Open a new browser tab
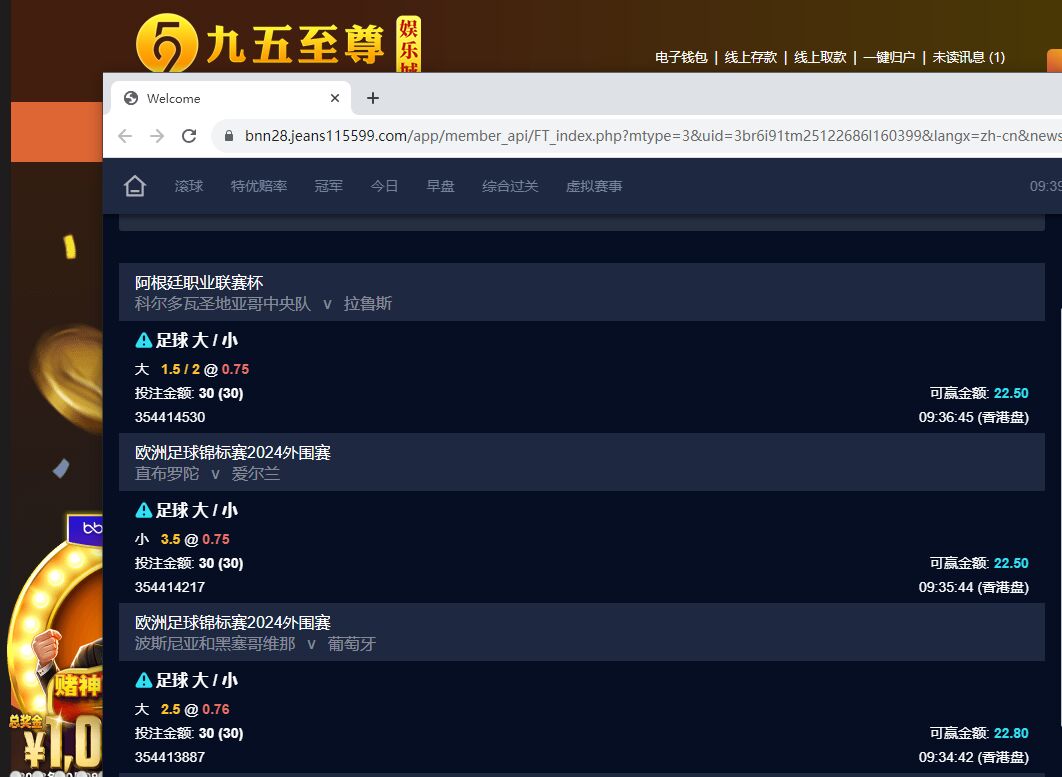The height and width of the screenshot is (777, 1062). coord(373,98)
